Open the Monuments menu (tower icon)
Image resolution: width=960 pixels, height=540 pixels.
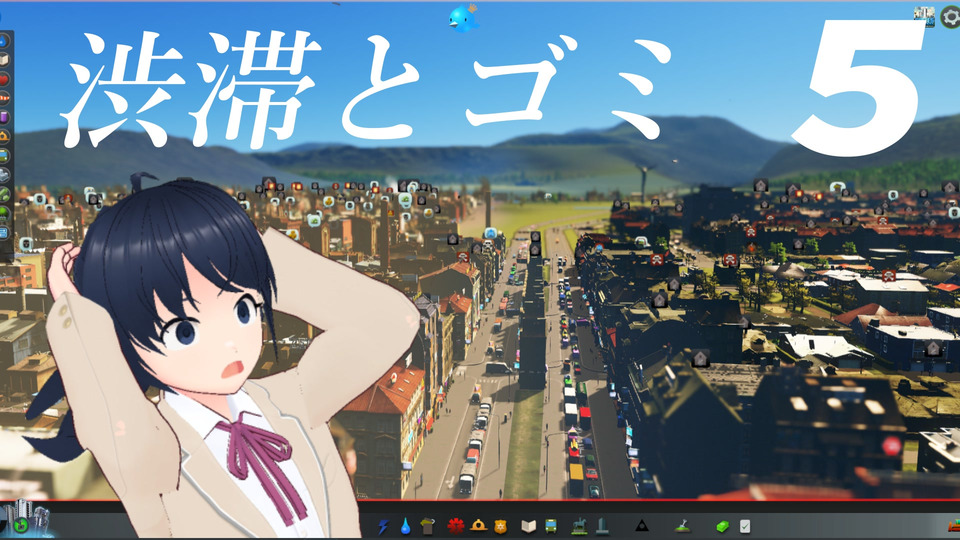[x=602, y=526]
